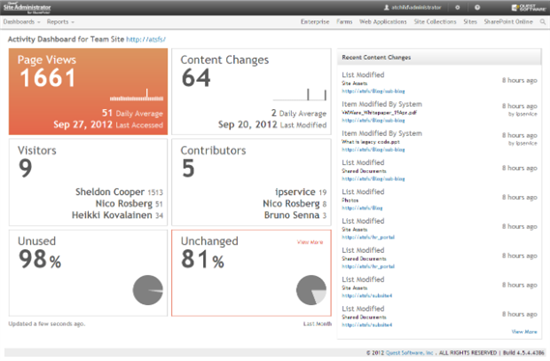The height and width of the screenshot is (361, 550).
Task: Expand the Dashboards dropdown menu
Action: click(x=22, y=22)
